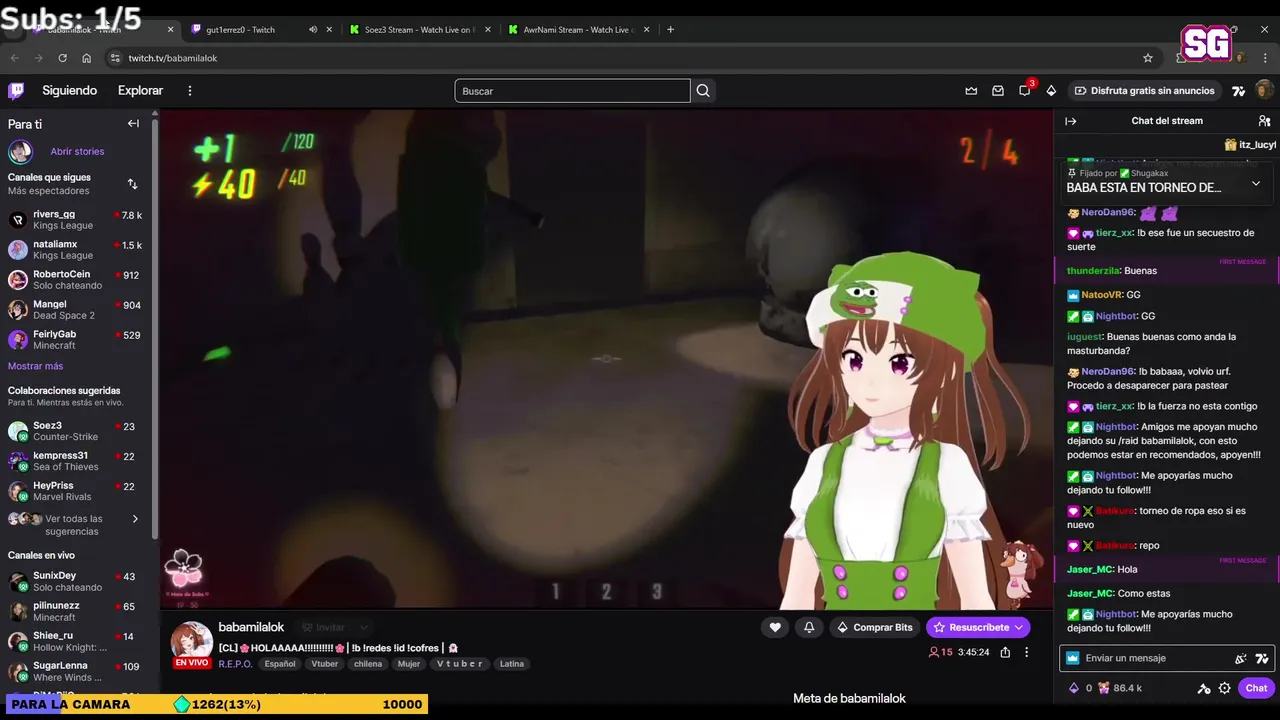Click the R.E.P.O. game category link
1280x720 pixels.
(235, 664)
